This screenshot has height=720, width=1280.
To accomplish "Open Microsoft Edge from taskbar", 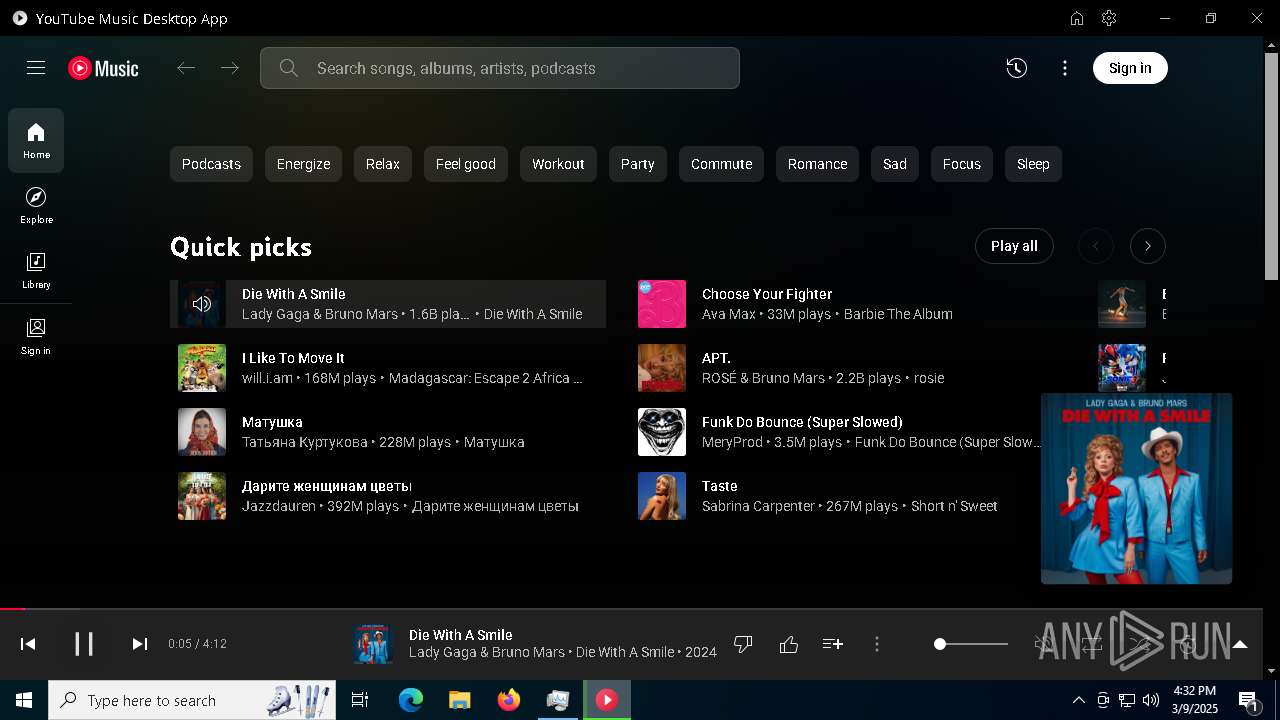I will 411,700.
